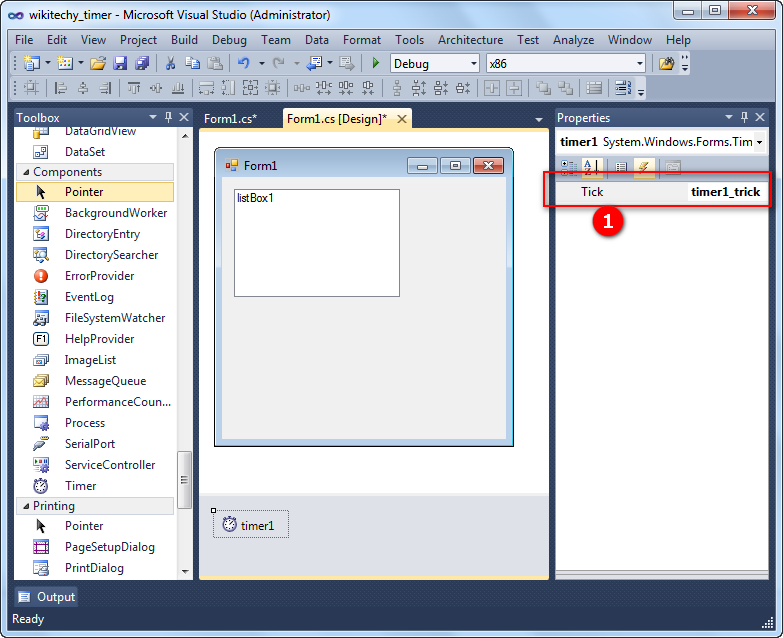Click the Save All toolbar icon
This screenshot has width=783, height=638.
[141, 63]
